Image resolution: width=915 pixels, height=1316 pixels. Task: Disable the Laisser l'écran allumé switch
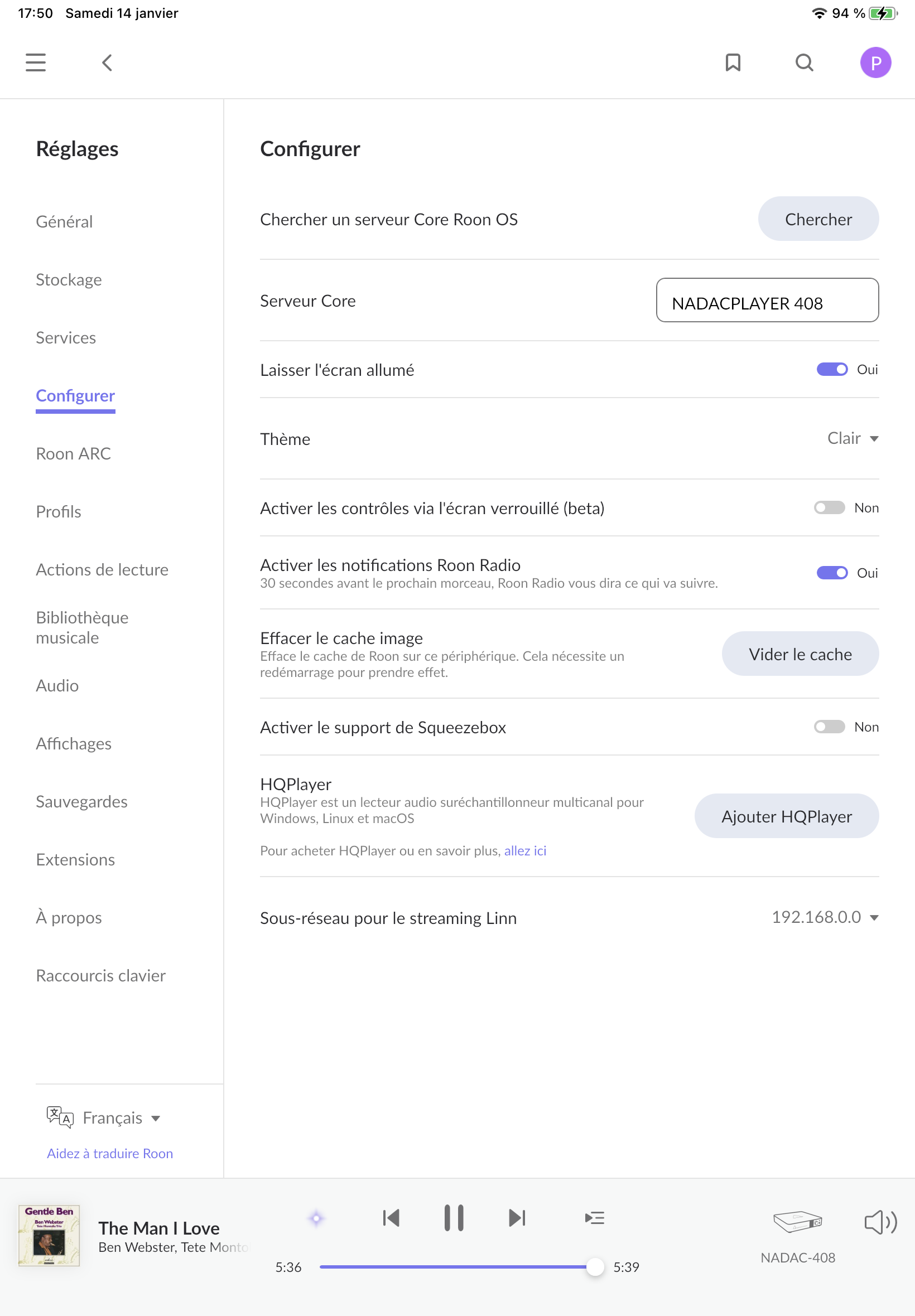[x=831, y=370]
